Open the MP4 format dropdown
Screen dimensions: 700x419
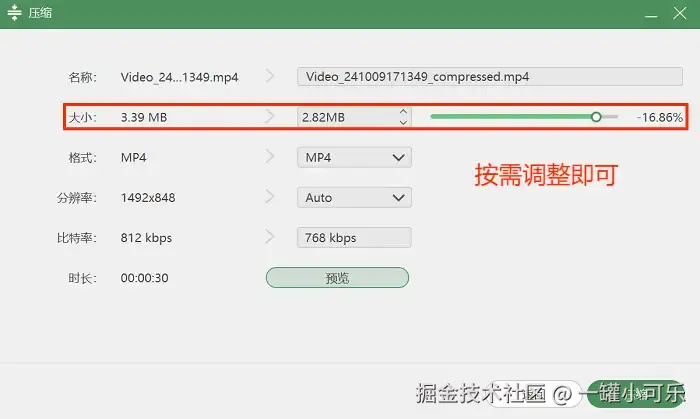(x=354, y=158)
